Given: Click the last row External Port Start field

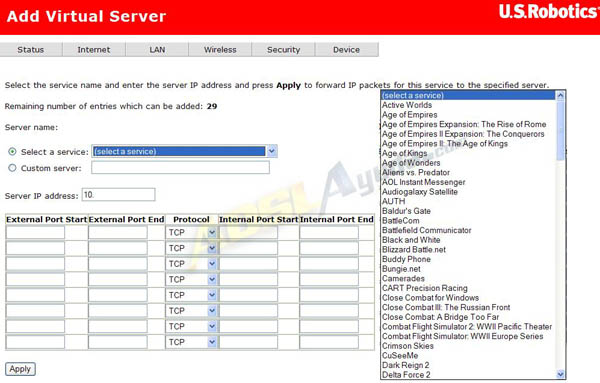Looking at the screenshot, I should (x=35, y=342).
